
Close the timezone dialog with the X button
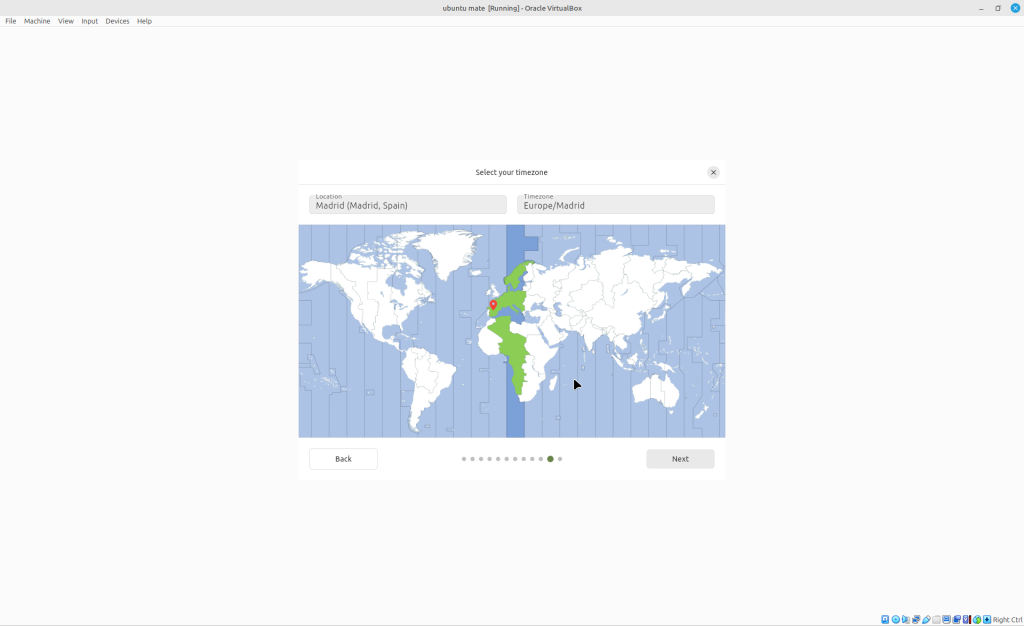713,172
